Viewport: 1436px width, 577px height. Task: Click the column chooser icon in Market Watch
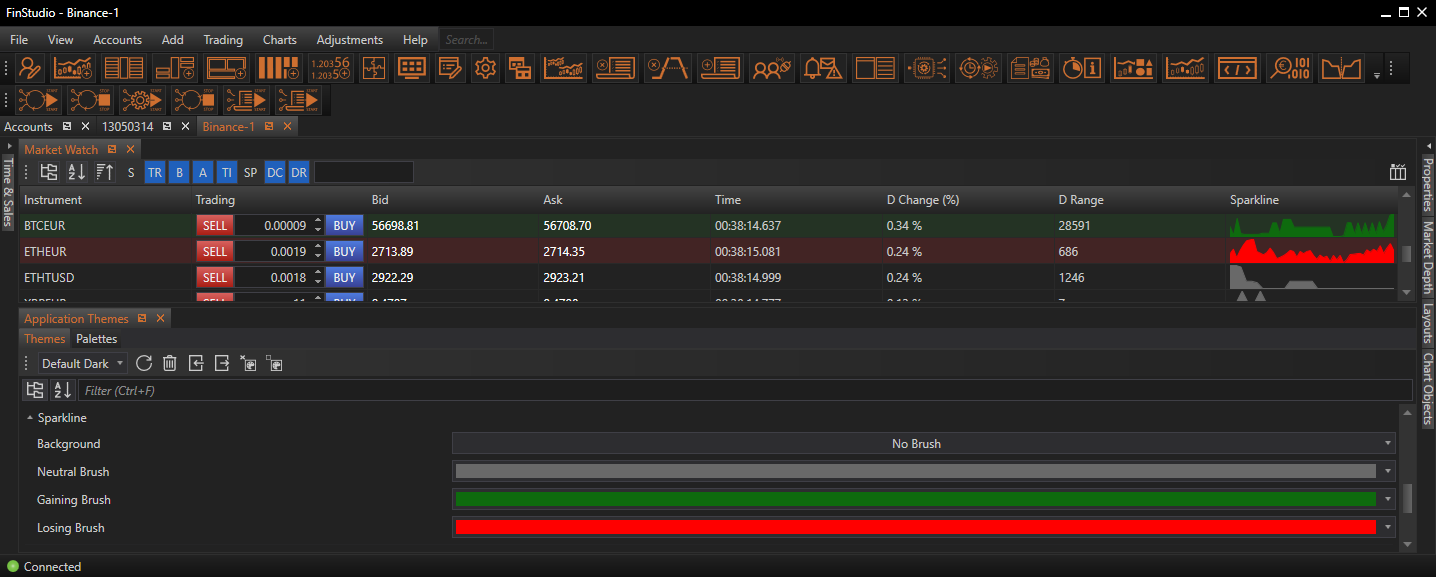[x=1398, y=173]
